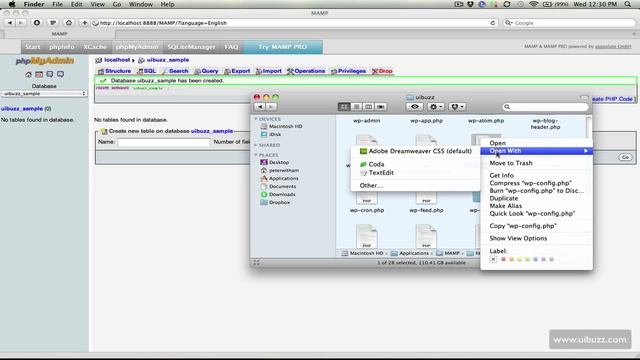Choose Open With in the context menu
The image size is (640, 360).
coord(536,151)
